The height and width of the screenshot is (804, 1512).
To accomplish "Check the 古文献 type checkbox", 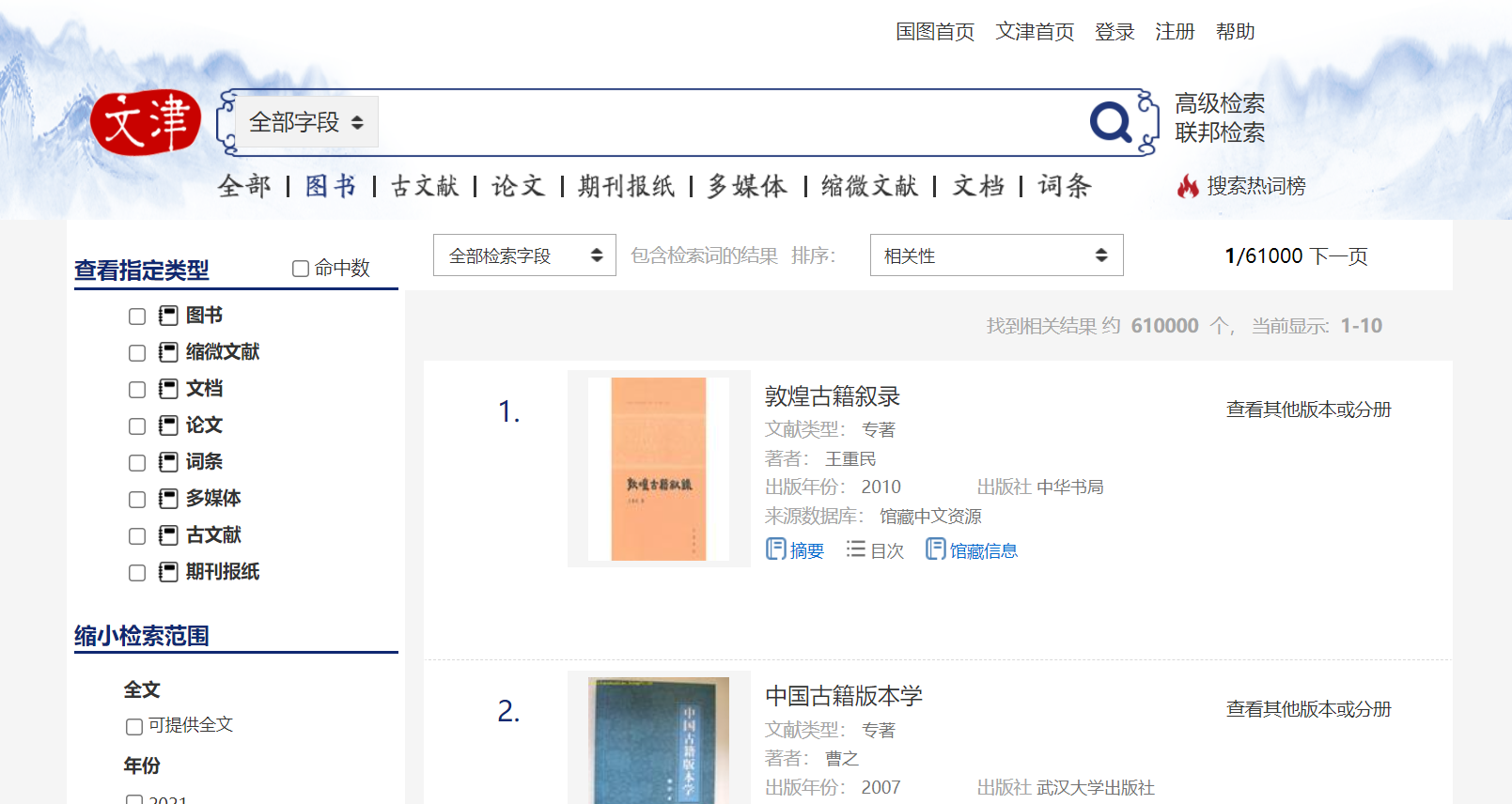I will coord(137,536).
